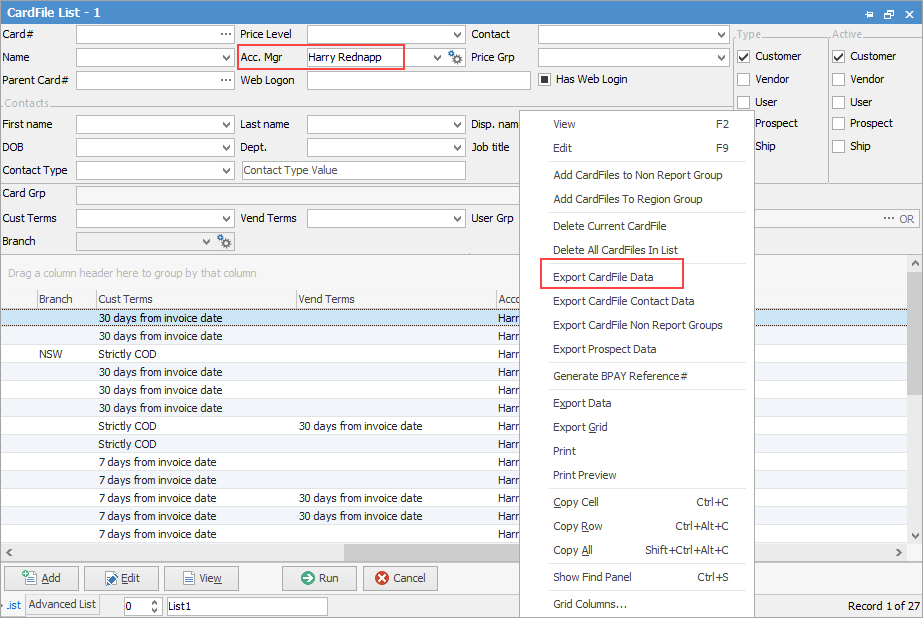The height and width of the screenshot is (618, 923).
Task: Click the ellipsis icon in Card Grp field
Action: [888, 218]
